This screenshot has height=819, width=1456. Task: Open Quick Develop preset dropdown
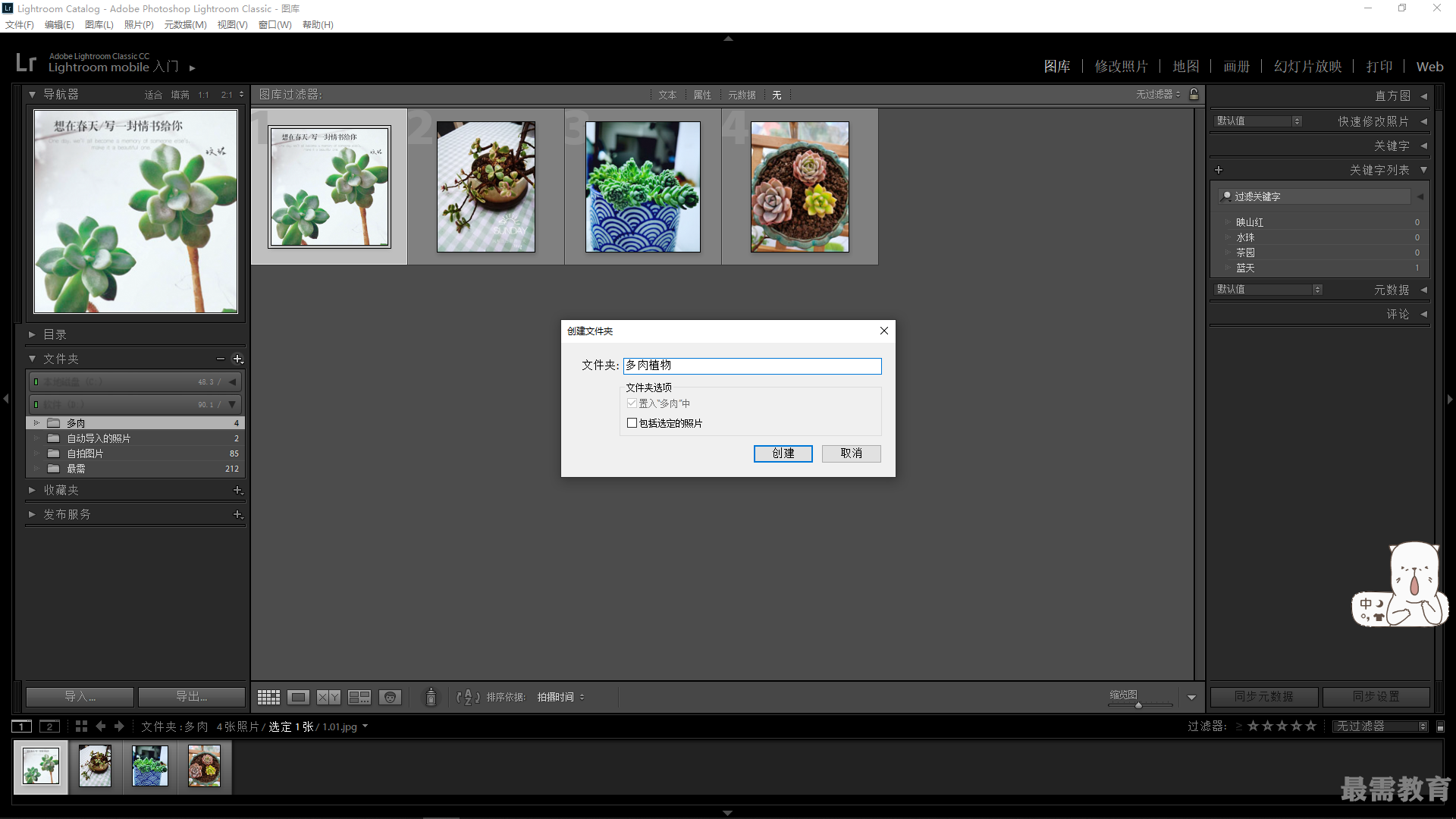tap(1258, 121)
